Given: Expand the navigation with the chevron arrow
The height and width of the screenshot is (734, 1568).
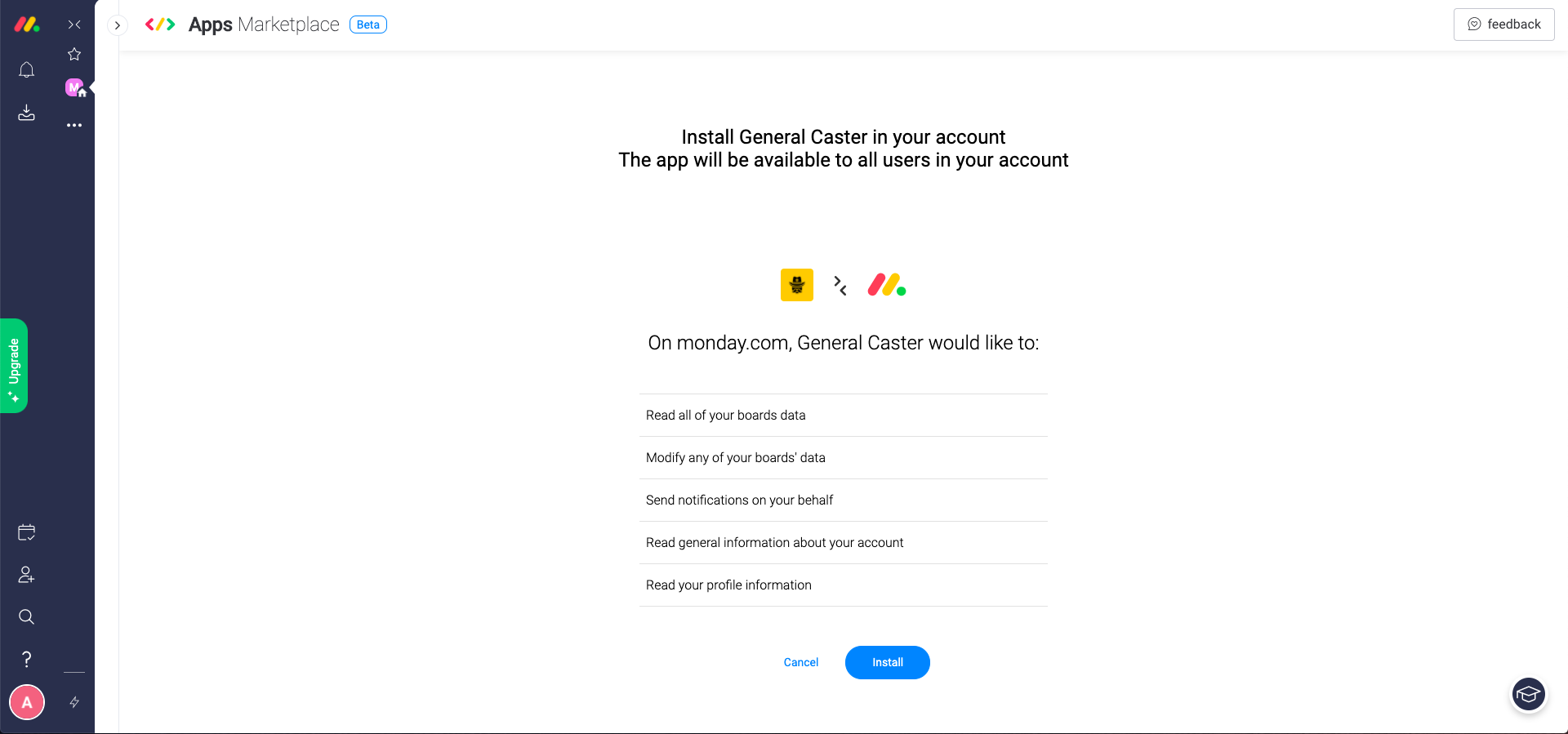Looking at the screenshot, I should click(118, 25).
